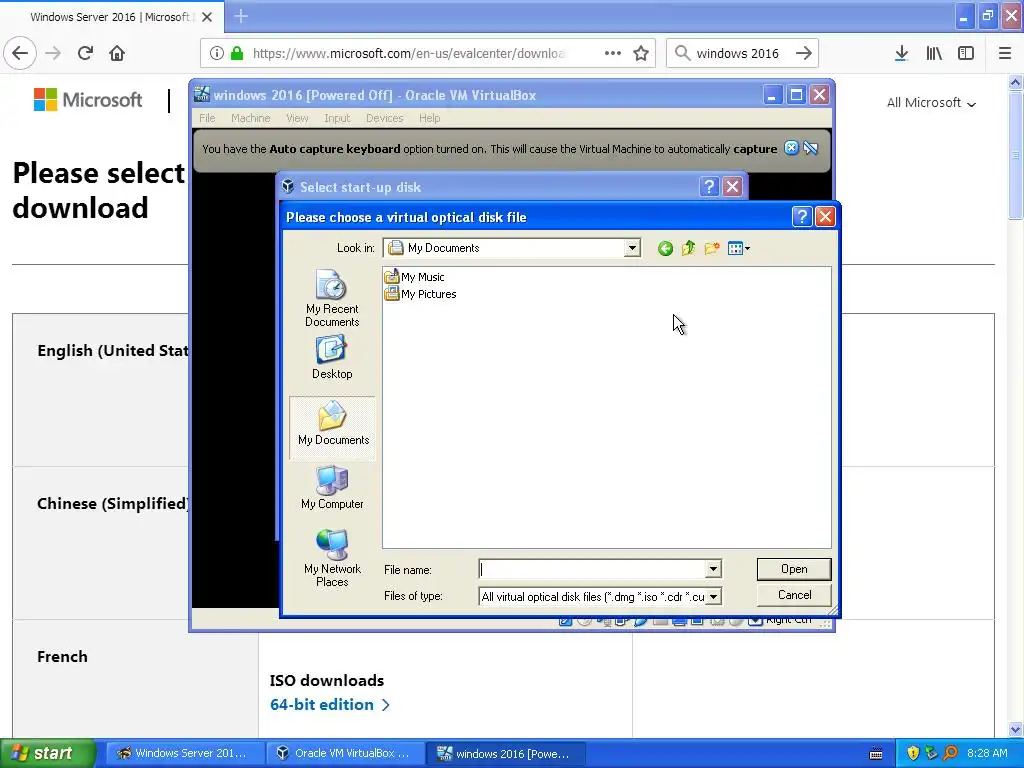Open My Network Places in places bar
This screenshot has height=768, width=1024.
pyautogui.click(x=332, y=558)
